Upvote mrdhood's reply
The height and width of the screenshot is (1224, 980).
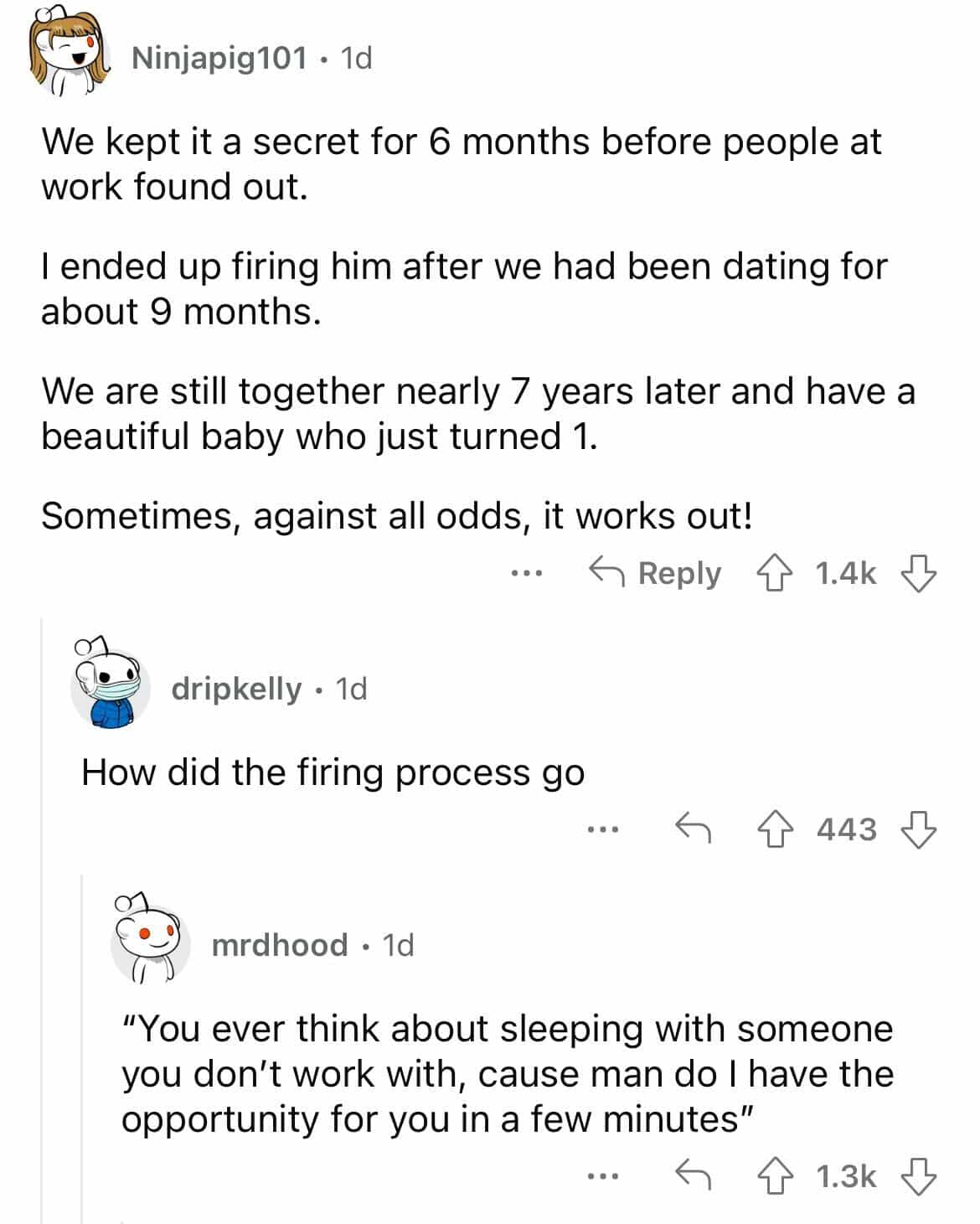pyautogui.click(x=776, y=1176)
